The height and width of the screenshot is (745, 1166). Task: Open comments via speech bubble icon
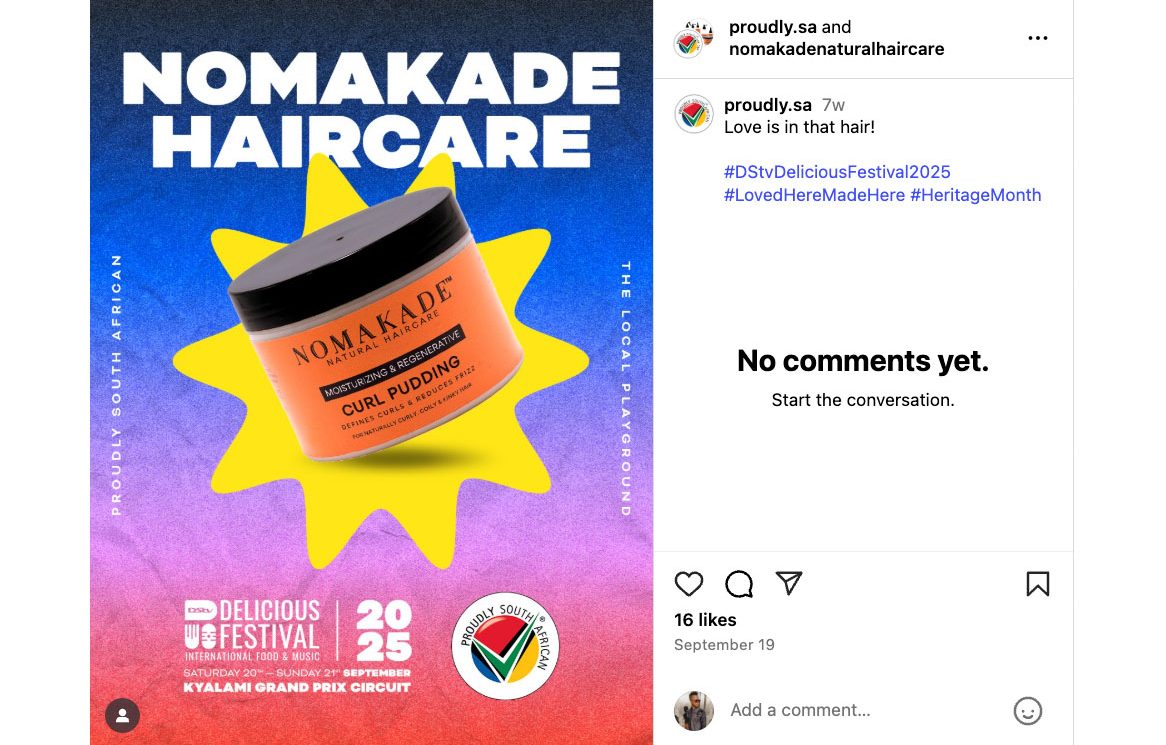[x=739, y=584]
